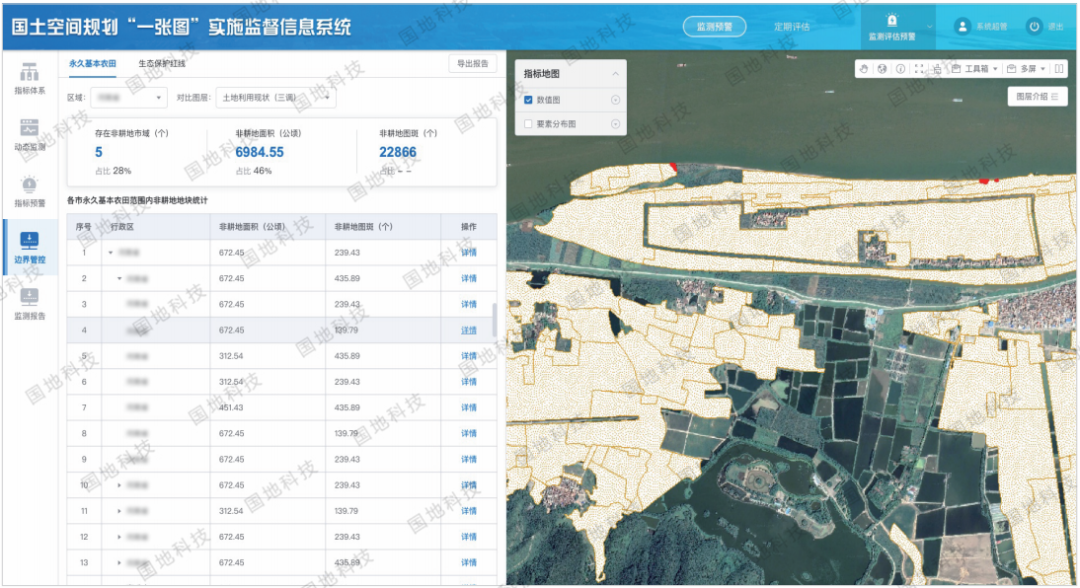Image resolution: width=1080 pixels, height=588 pixels.
Task: Select the pan hand tool in map toolbar
Action: click(x=864, y=69)
